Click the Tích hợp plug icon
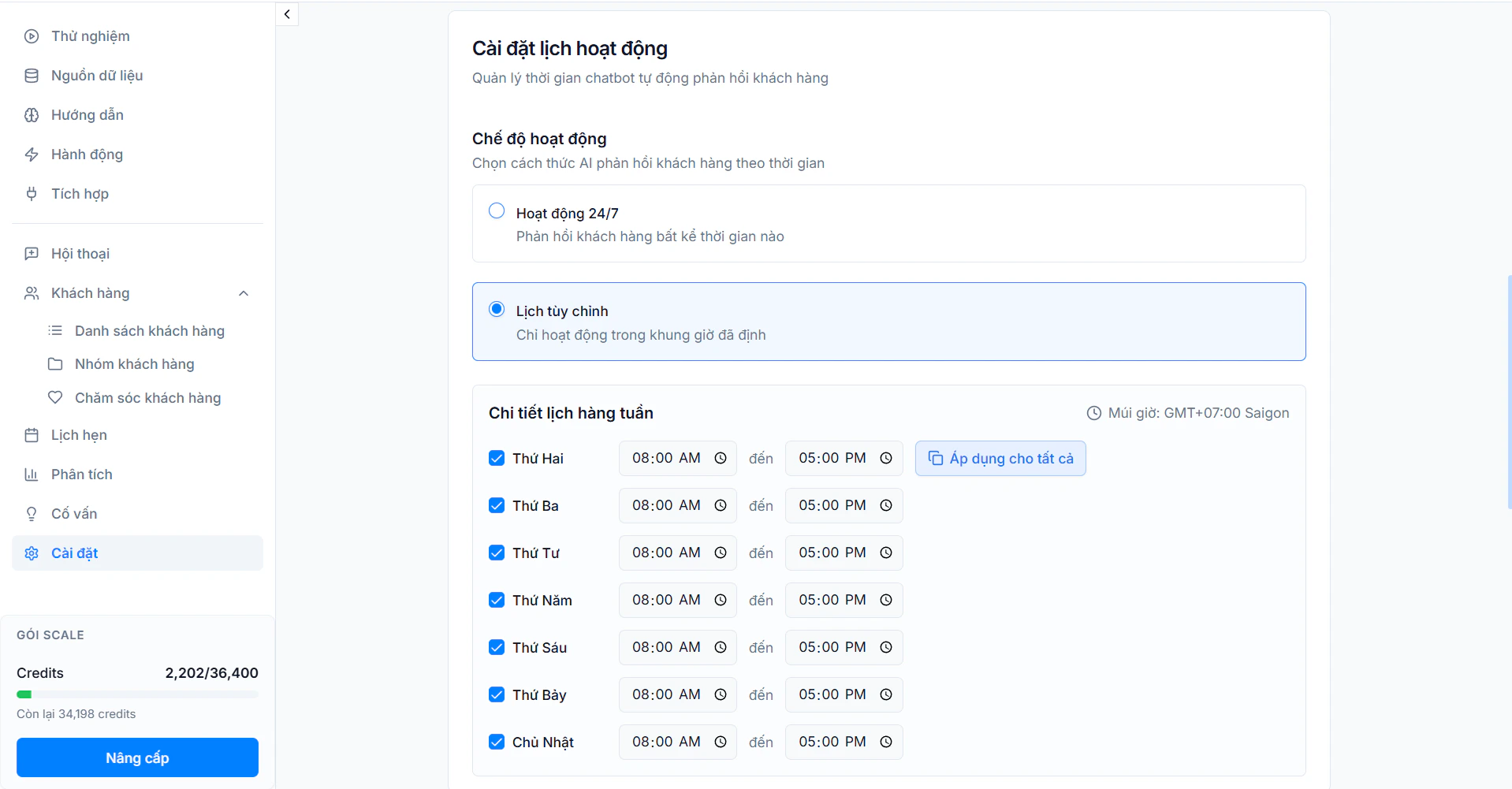This screenshot has height=789, width=1512. [32, 194]
